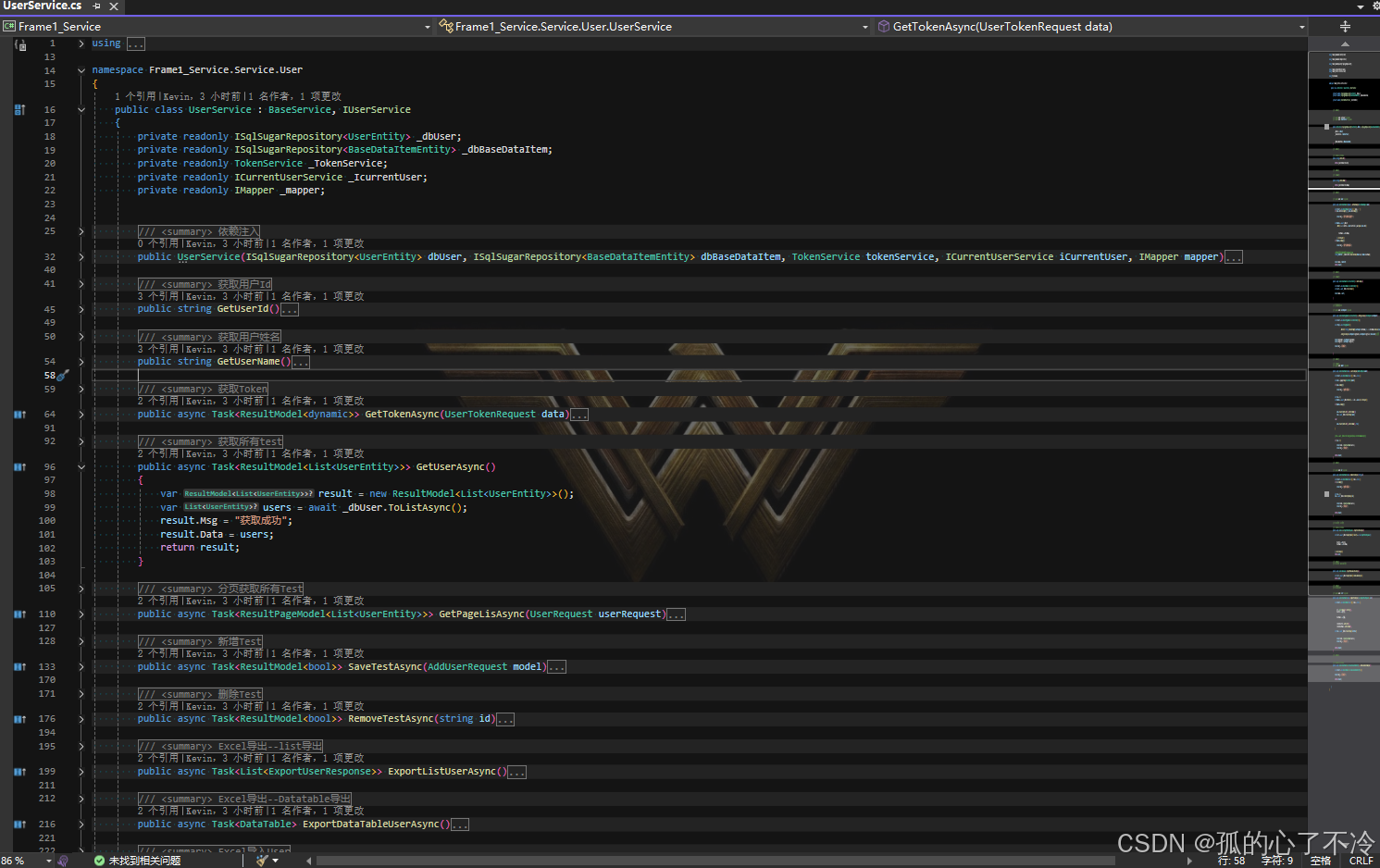Click the collapsed summary comment for 依赖注入
Viewport: 1380px width, 868px height.
click(x=199, y=231)
